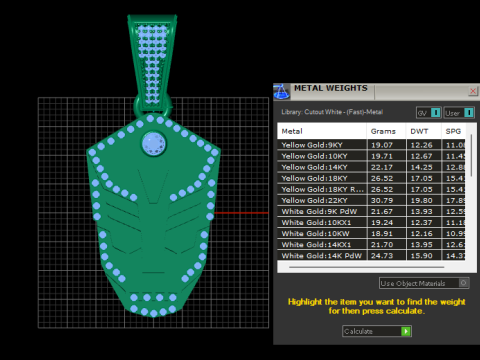Select the Yellow Gold:18KY row
This screenshot has height=360, width=480.
(371, 178)
